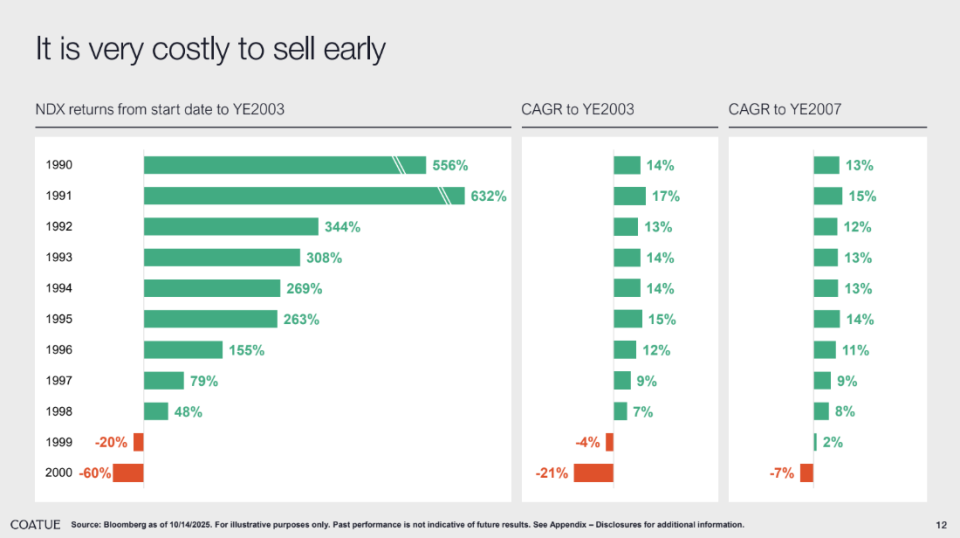Image resolution: width=960 pixels, height=538 pixels.
Task: Select the "CAGR to YE2007" heading
Action: (x=785, y=109)
